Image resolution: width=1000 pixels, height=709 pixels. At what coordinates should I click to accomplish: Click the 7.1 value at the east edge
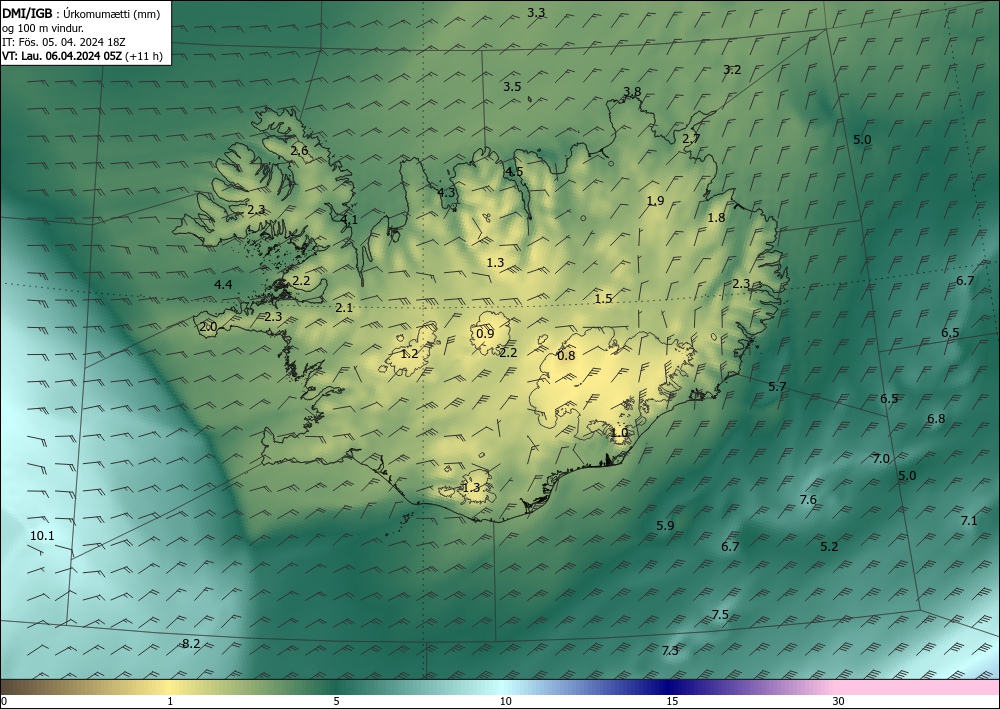[969, 521]
